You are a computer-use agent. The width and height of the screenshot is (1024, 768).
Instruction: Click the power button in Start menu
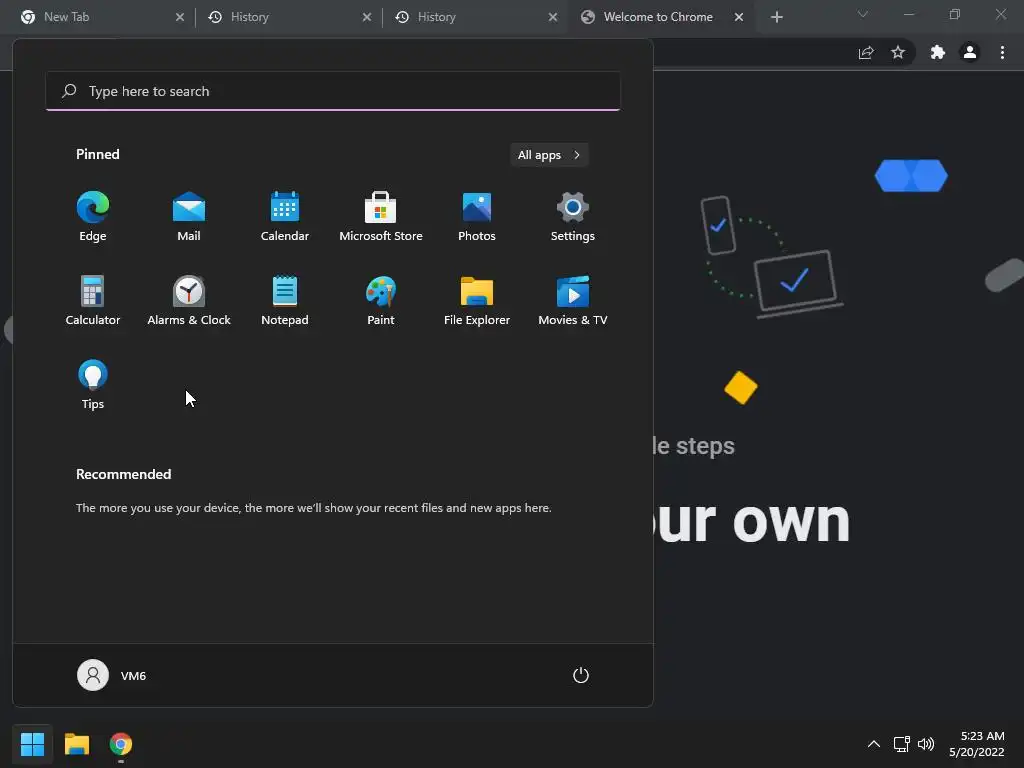(581, 675)
